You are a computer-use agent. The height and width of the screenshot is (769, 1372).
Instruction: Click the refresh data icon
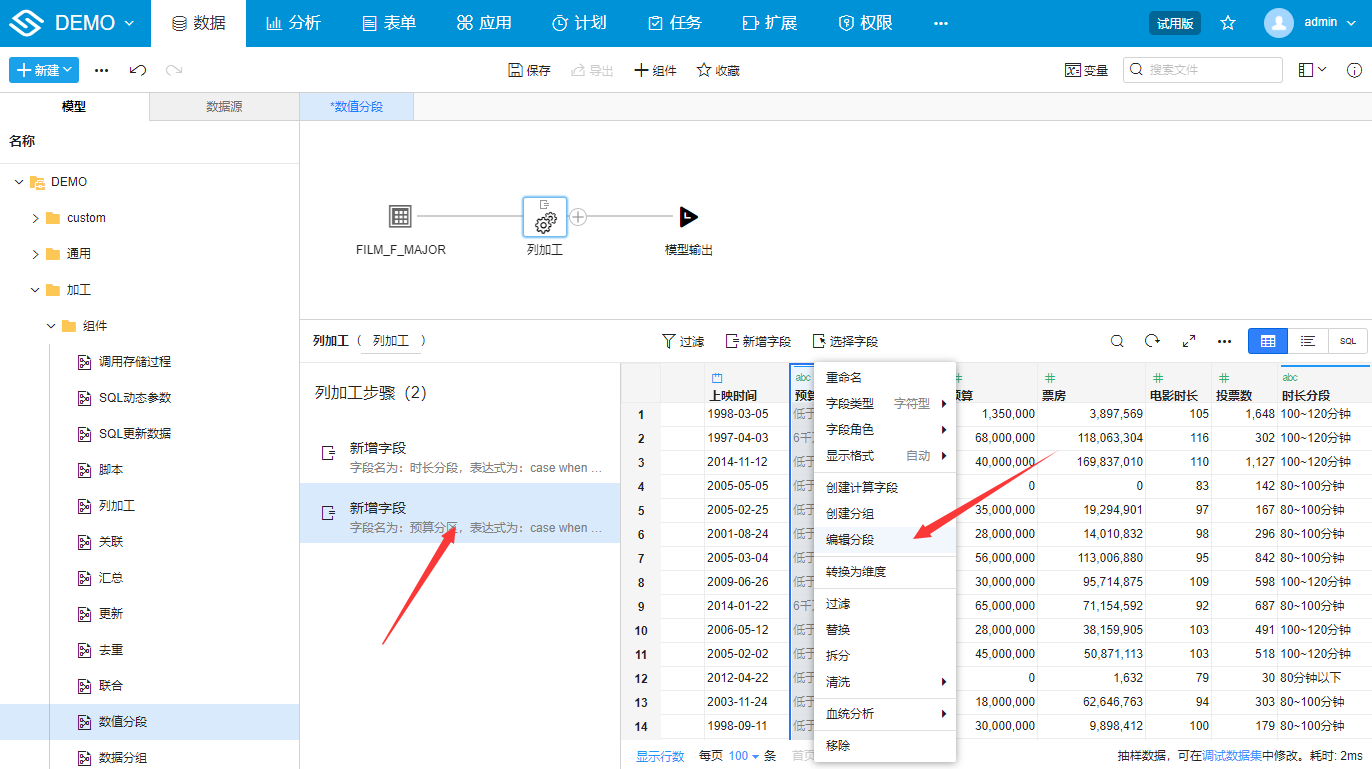(1152, 341)
